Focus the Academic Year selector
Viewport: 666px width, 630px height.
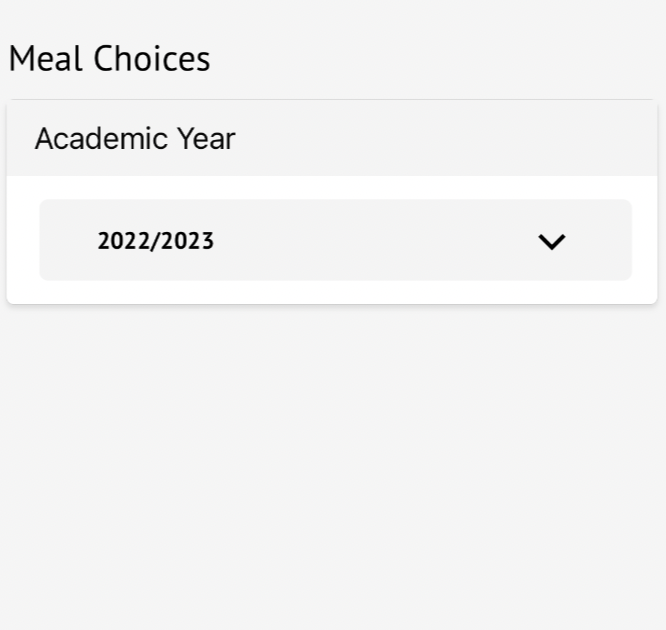pyautogui.click(x=335, y=240)
